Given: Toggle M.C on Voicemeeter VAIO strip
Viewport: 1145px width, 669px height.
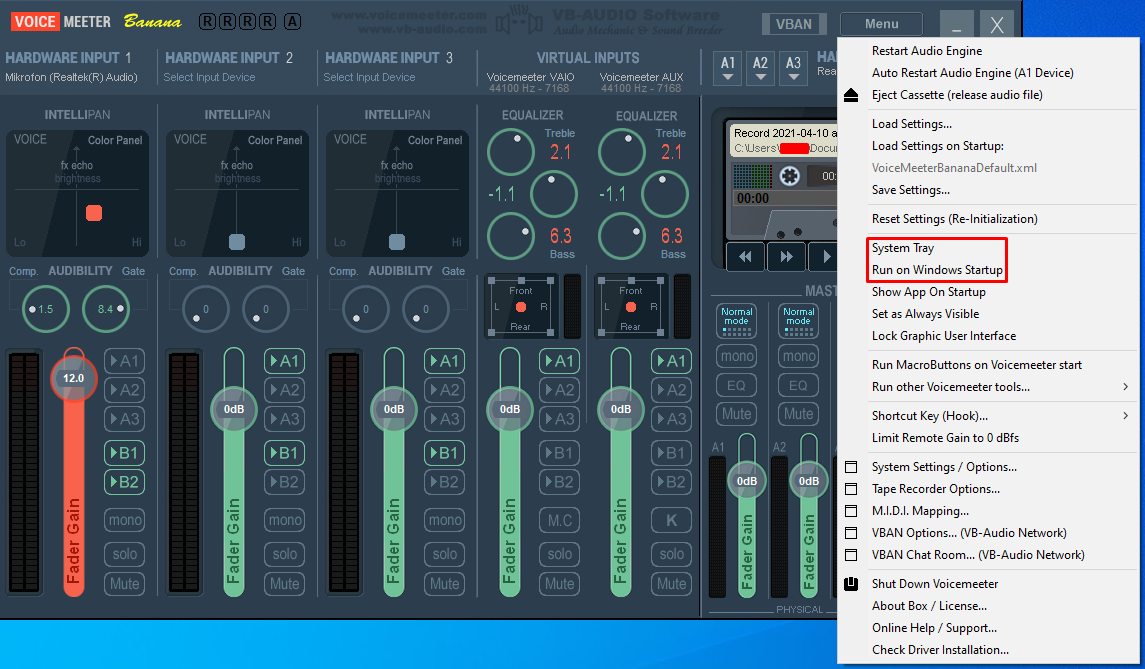Looking at the screenshot, I should (559, 520).
